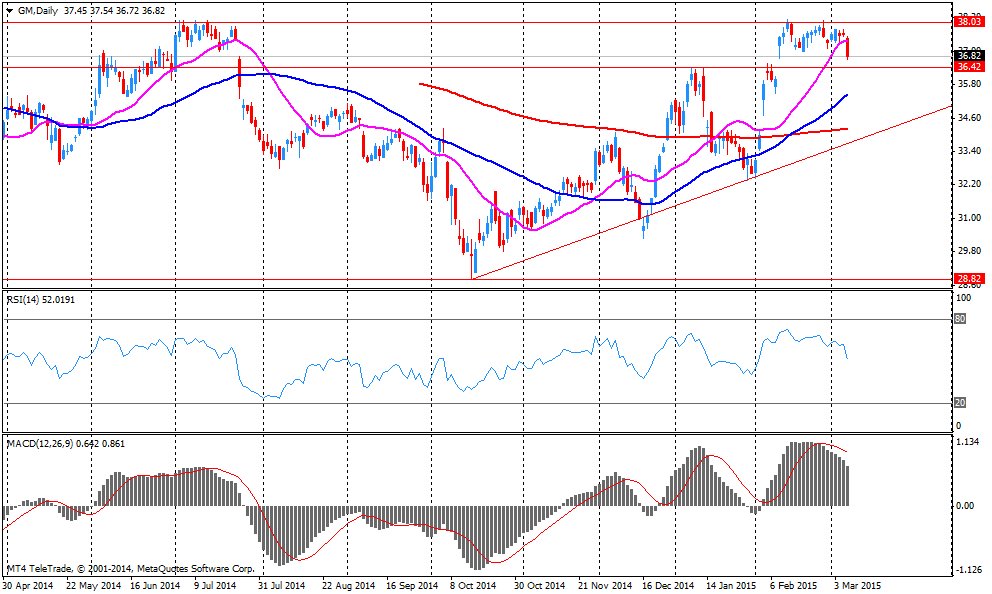The height and width of the screenshot is (594, 992).
Task: Click the last red candlestick on chart
Action: point(848,47)
